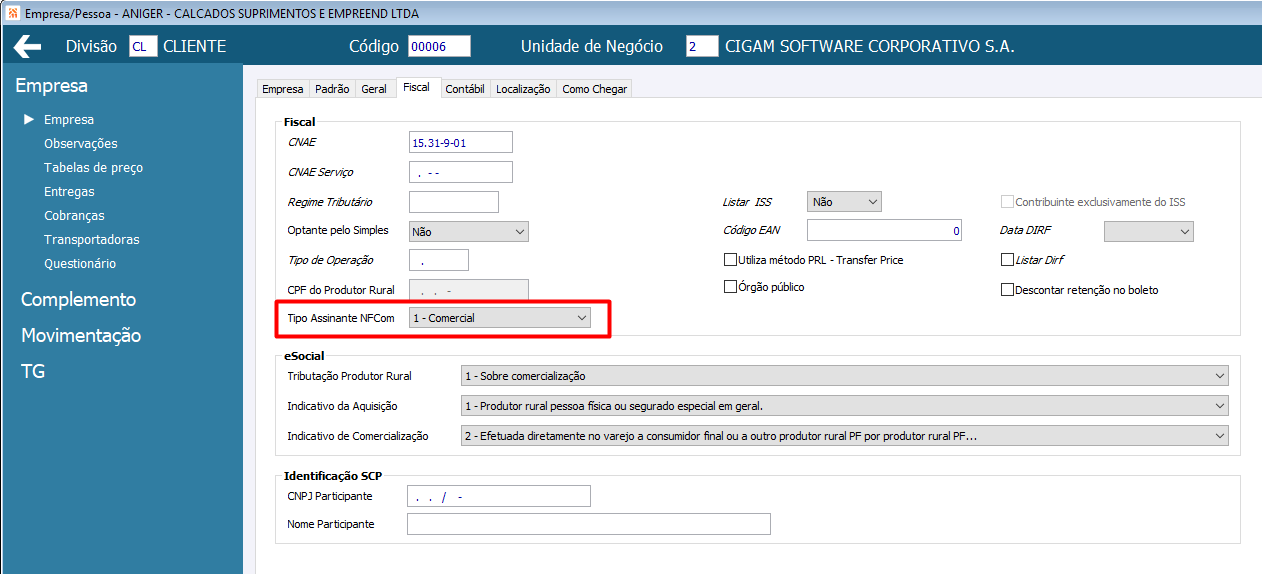Open the Listar ISS dropdown
Screen dimensions: 1262x574
tap(845, 202)
